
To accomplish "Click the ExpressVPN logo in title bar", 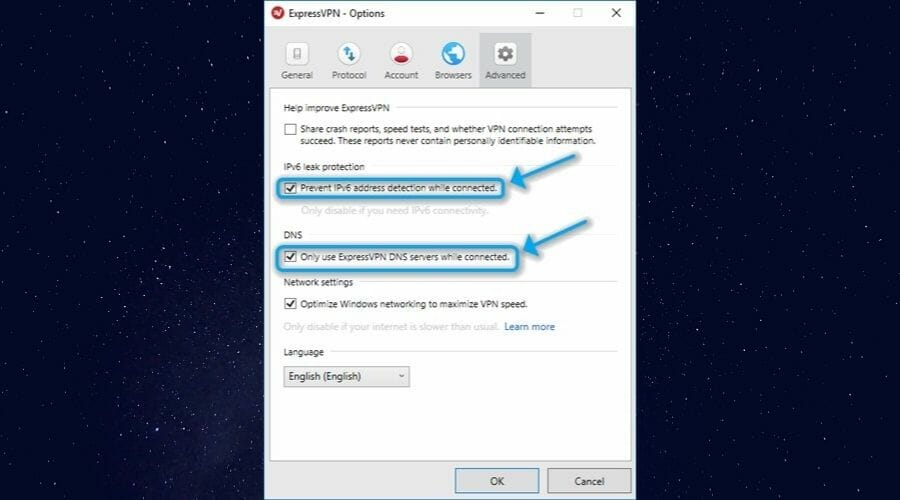I will point(278,13).
